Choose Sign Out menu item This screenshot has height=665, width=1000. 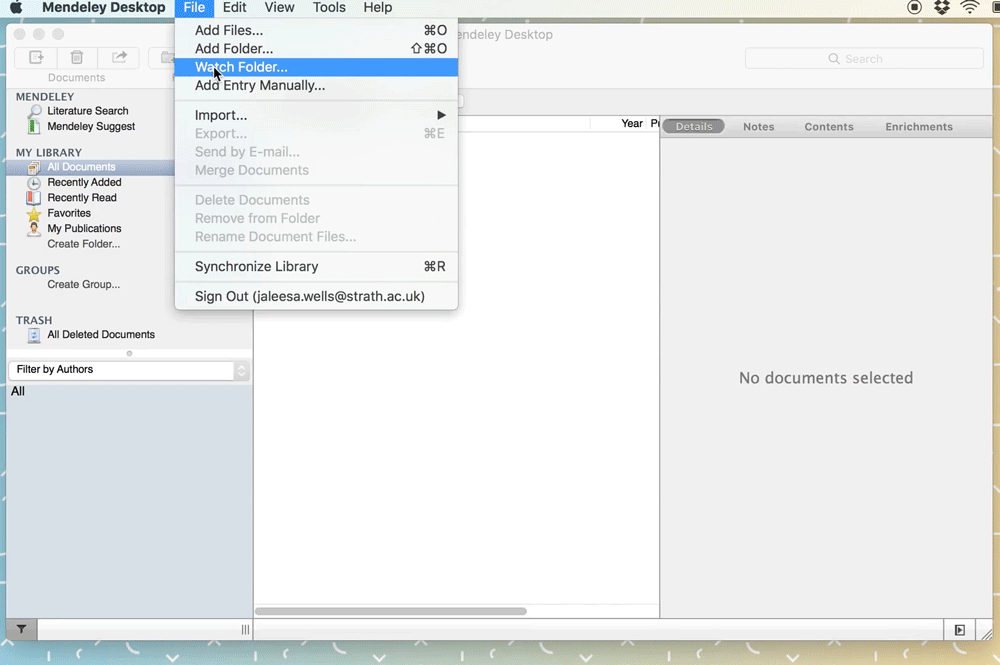316,296
